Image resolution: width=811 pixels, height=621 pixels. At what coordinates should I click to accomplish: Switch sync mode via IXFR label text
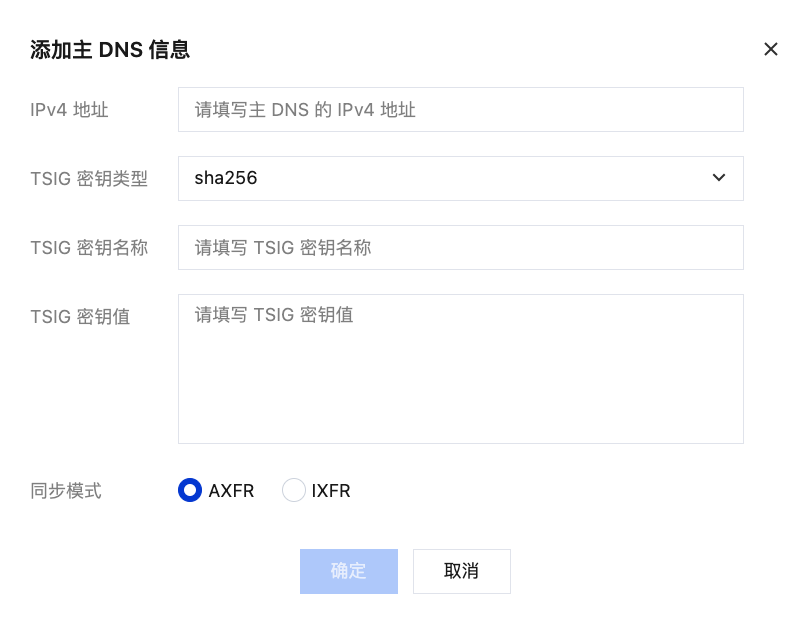[331, 491]
